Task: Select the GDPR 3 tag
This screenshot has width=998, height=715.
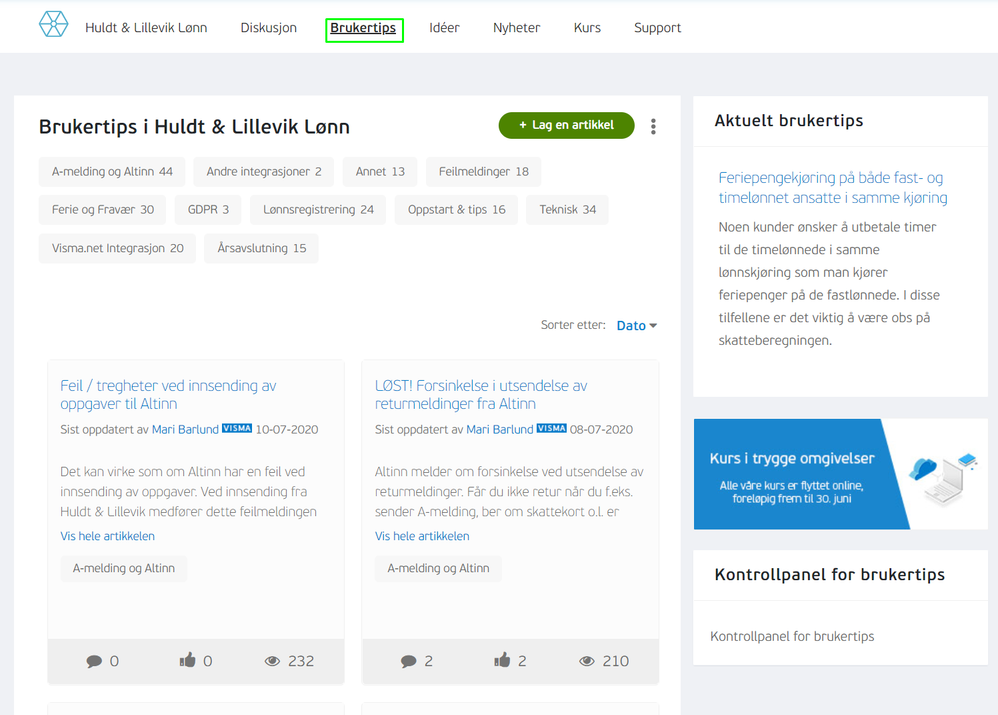Action: [x=208, y=209]
